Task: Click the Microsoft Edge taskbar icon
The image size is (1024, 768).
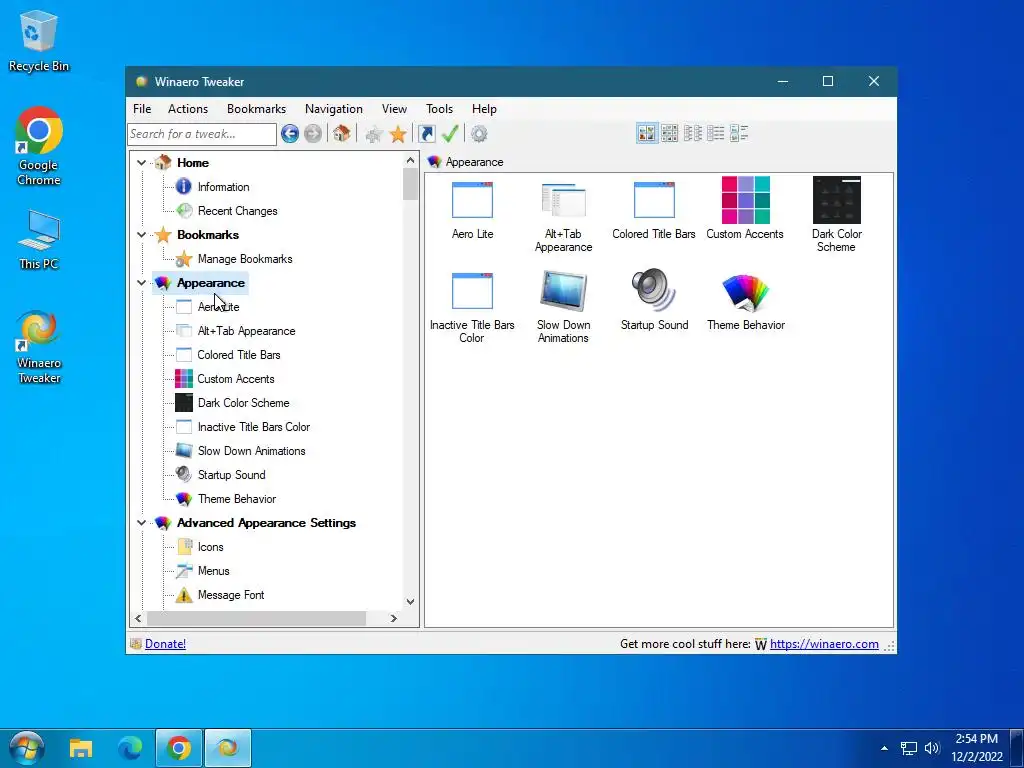Action: pyautogui.click(x=130, y=748)
